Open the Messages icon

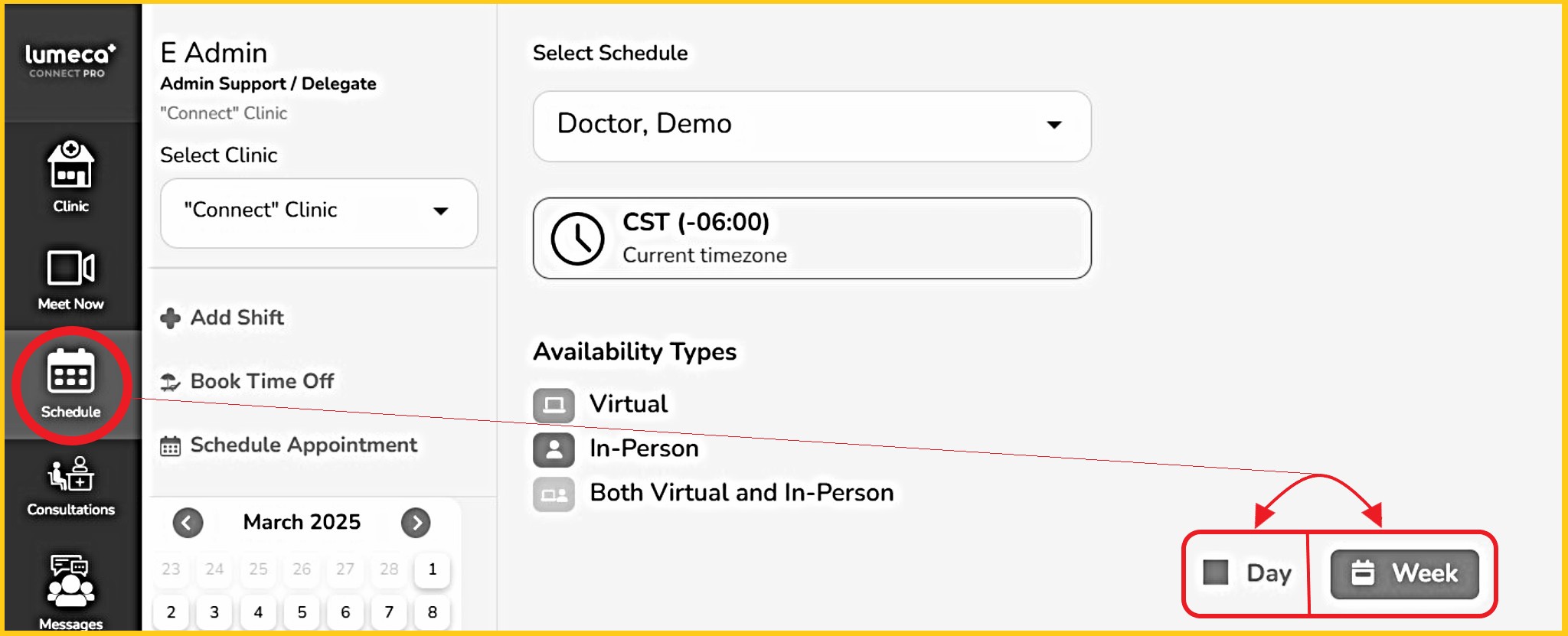[x=70, y=580]
